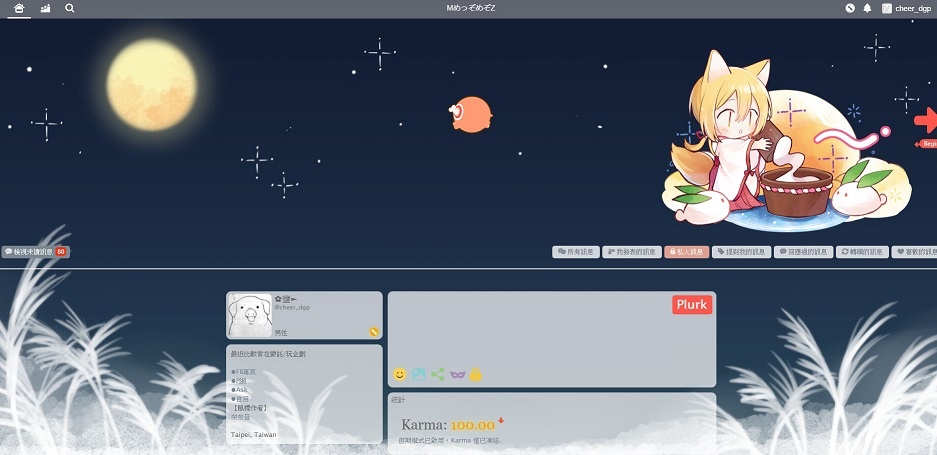Viewport: 937px width, 455px height.
Task: Click the red Karma down arrow
Action: pos(501,420)
